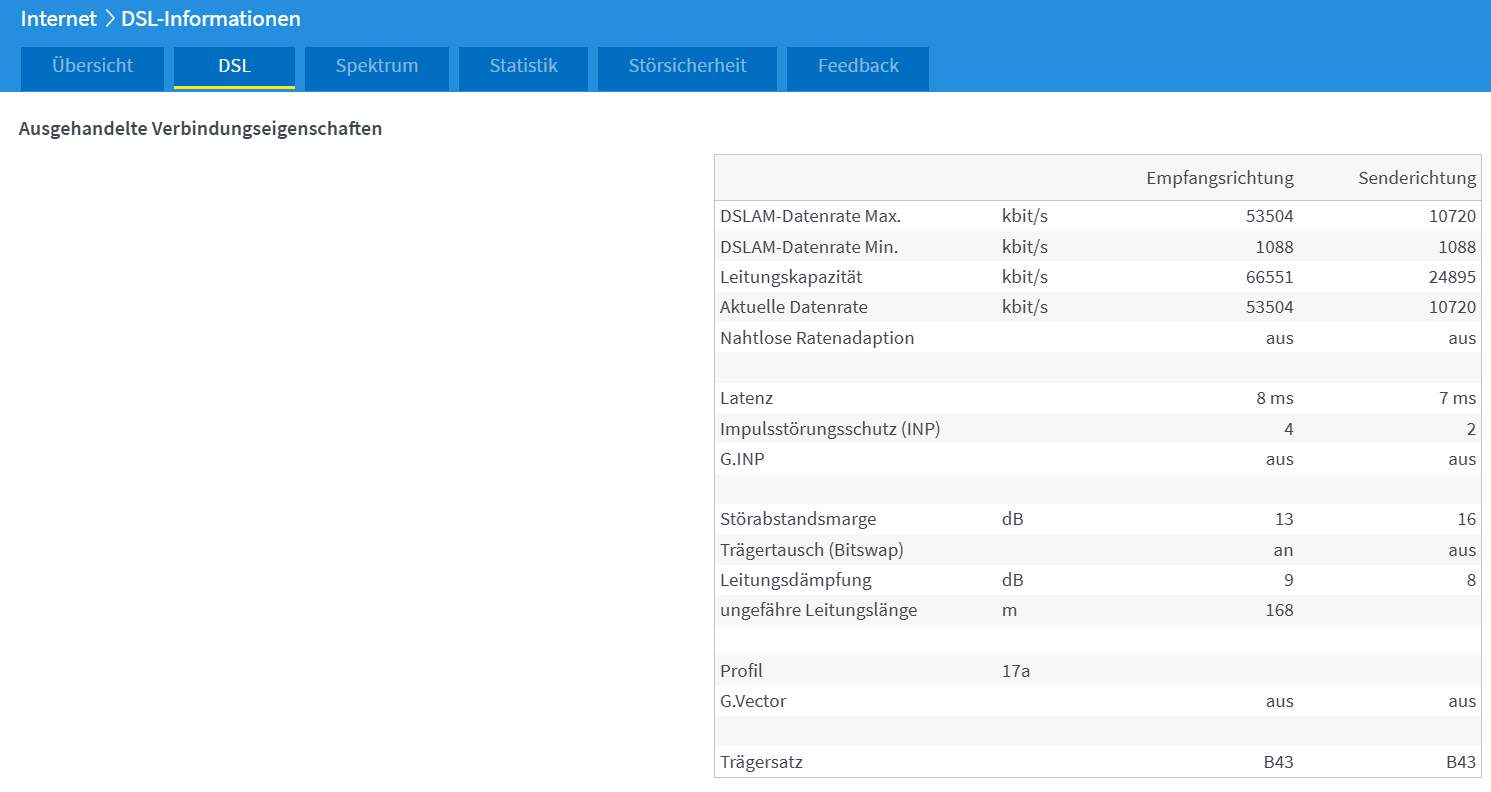The height and width of the screenshot is (792, 1491).
Task: Select the Leitungsdämpfung row label
Action: [x=796, y=580]
